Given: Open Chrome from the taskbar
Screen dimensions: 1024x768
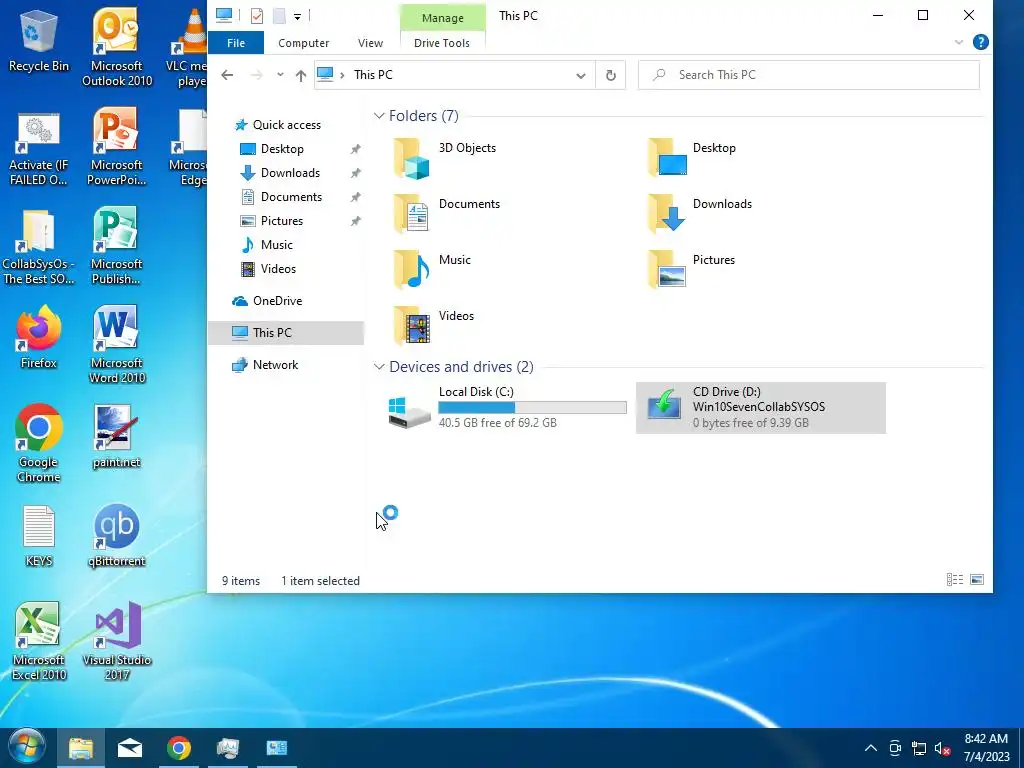Looking at the screenshot, I should 178,748.
